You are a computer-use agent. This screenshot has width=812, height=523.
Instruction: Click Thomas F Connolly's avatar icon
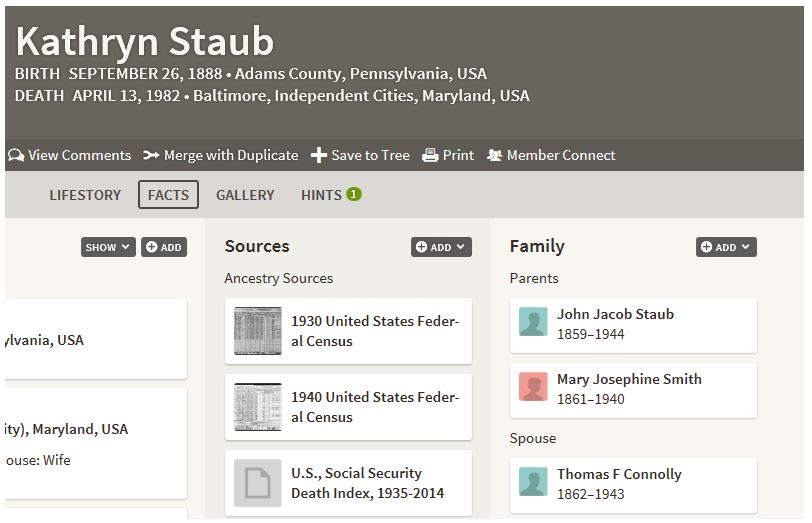tap(533, 482)
